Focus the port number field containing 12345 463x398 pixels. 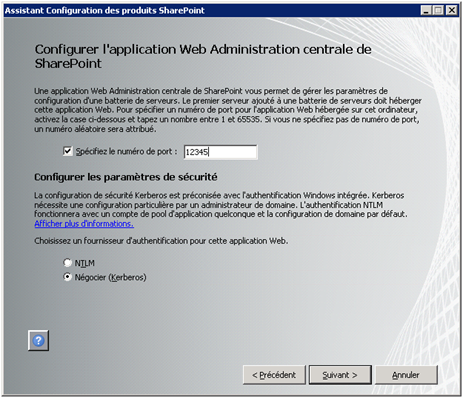coord(220,152)
